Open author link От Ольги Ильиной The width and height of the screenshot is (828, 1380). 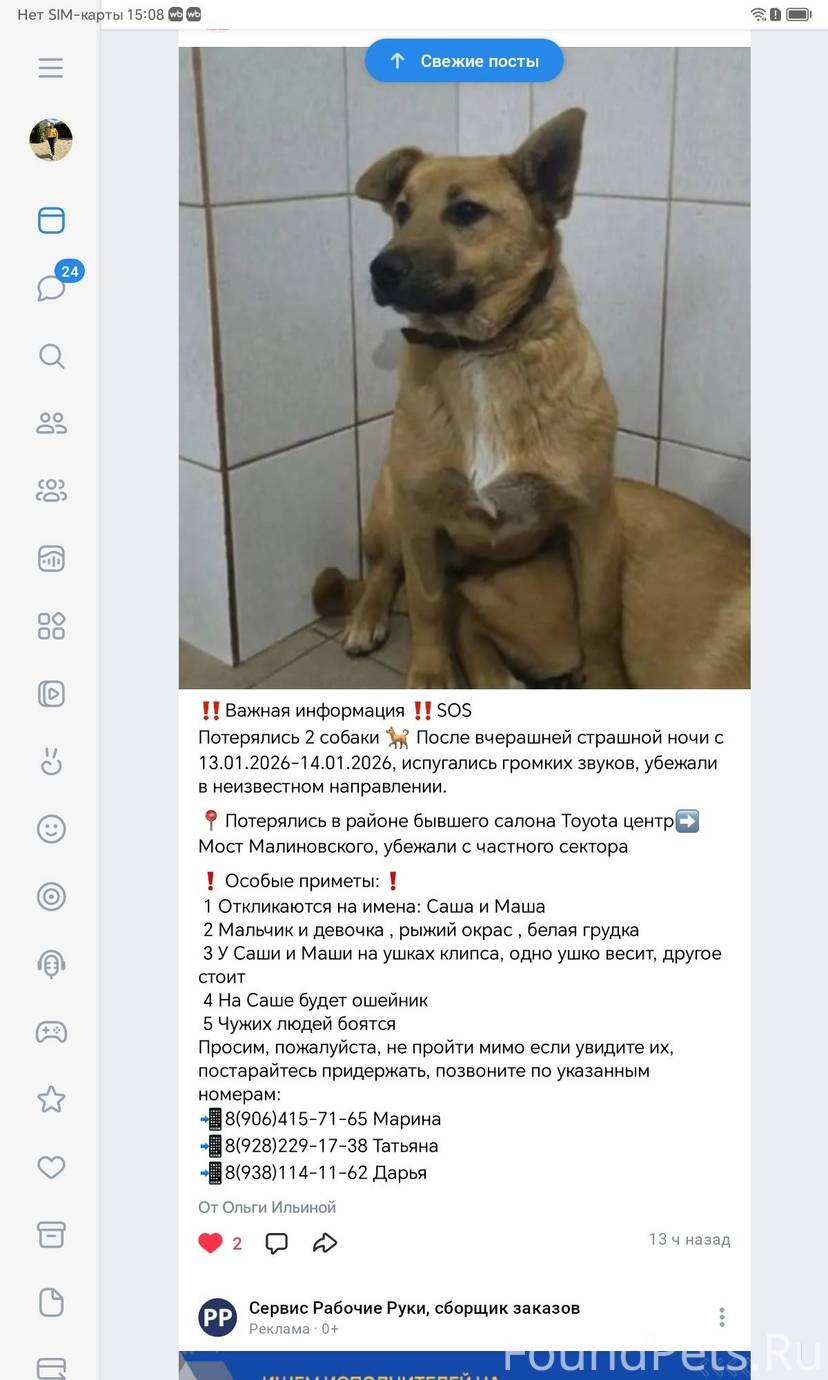[267, 1207]
